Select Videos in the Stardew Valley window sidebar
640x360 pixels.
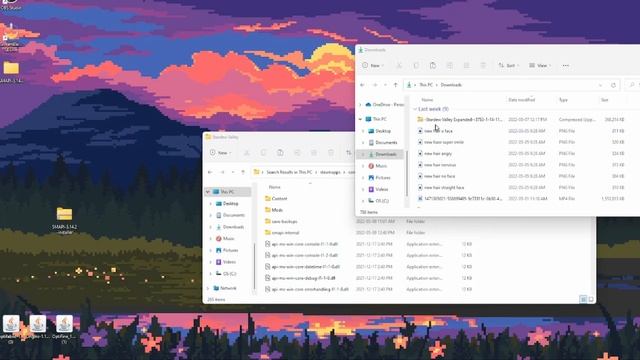[226, 262]
